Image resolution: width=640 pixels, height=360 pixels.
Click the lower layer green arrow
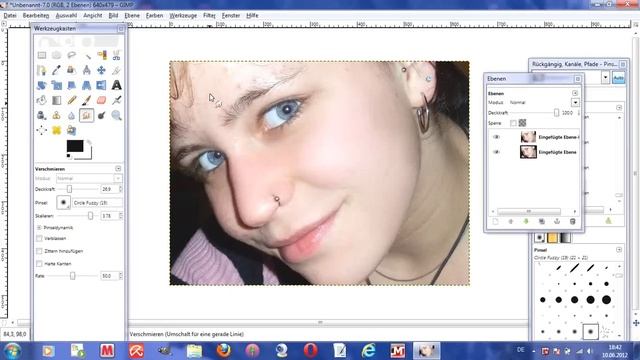tap(526, 221)
